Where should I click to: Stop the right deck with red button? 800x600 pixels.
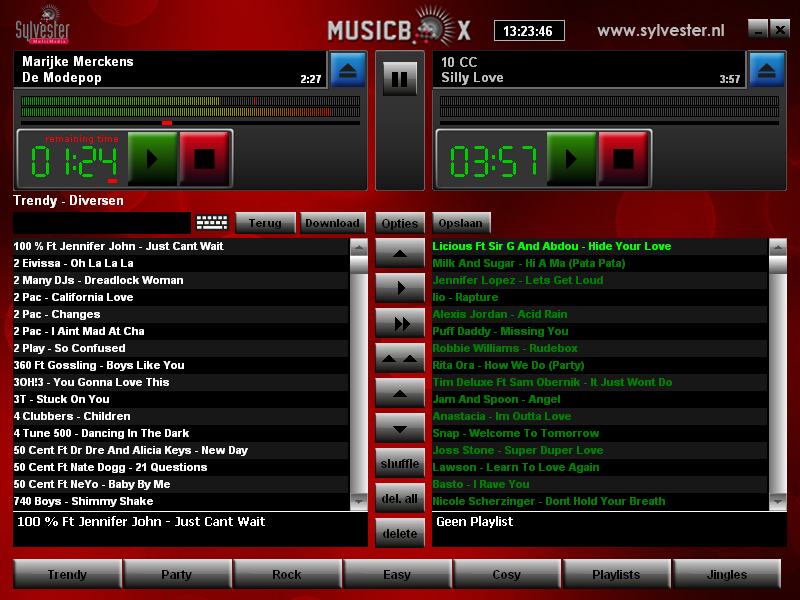(x=624, y=158)
